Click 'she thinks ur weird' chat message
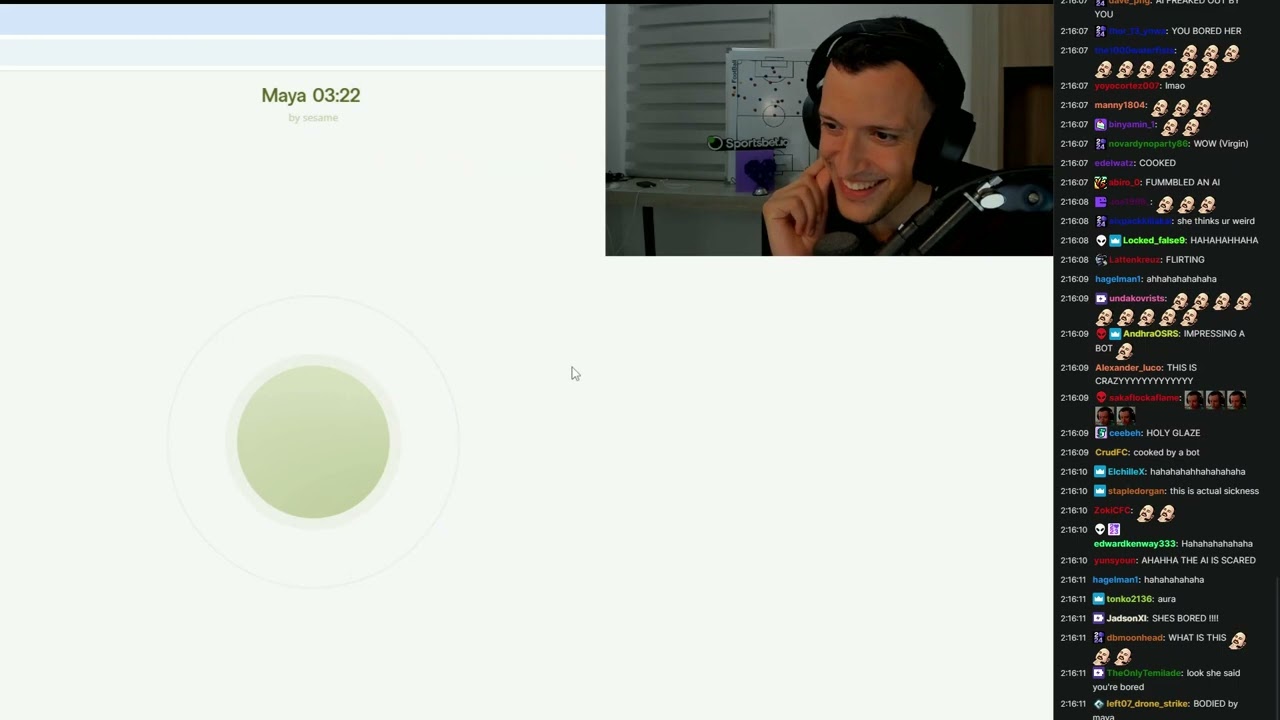The image size is (1280, 720). [1215, 222]
